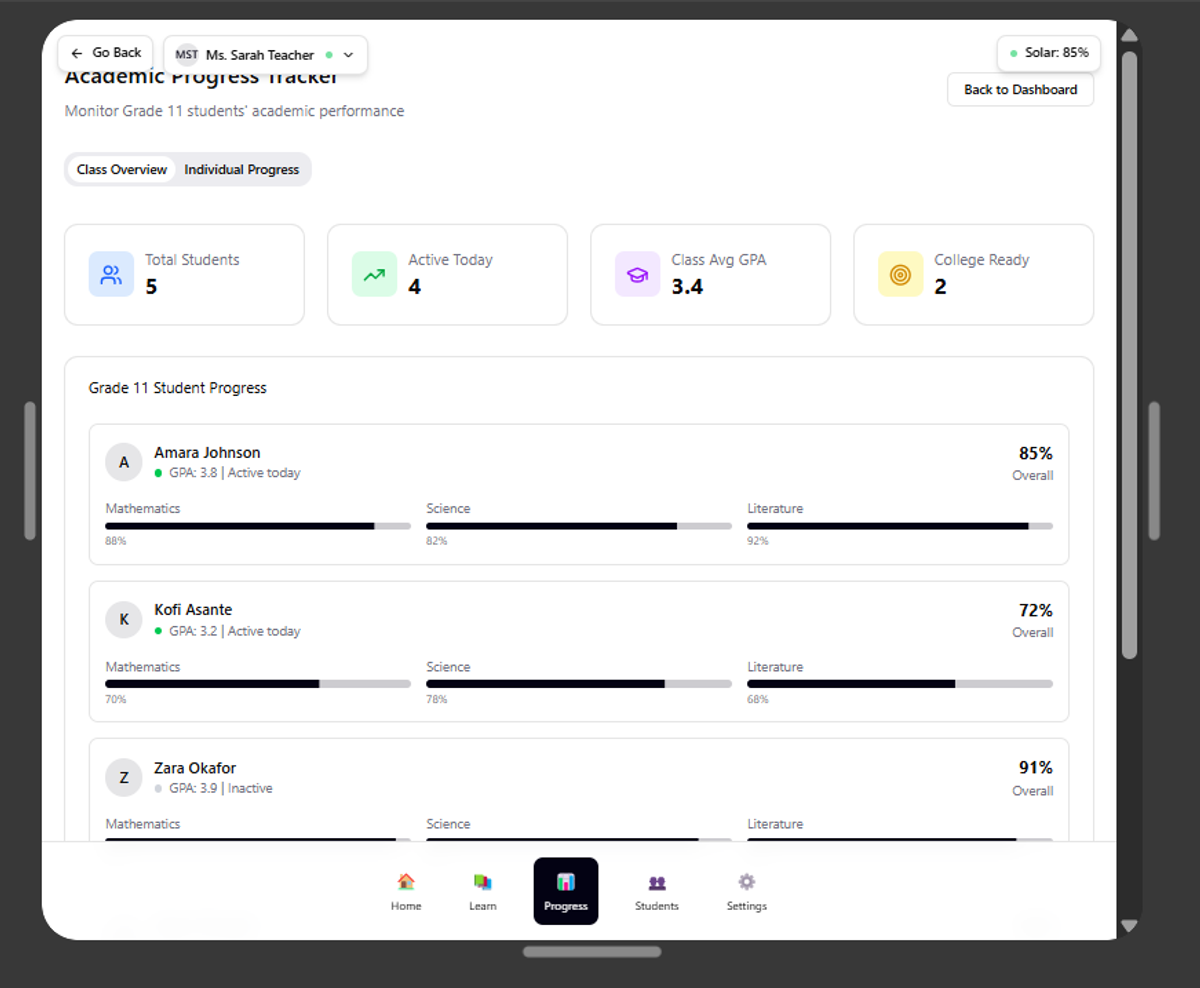Click Amara Johnson's Mathematics progress bar
The width and height of the screenshot is (1200, 988).
tap(258, 526)
